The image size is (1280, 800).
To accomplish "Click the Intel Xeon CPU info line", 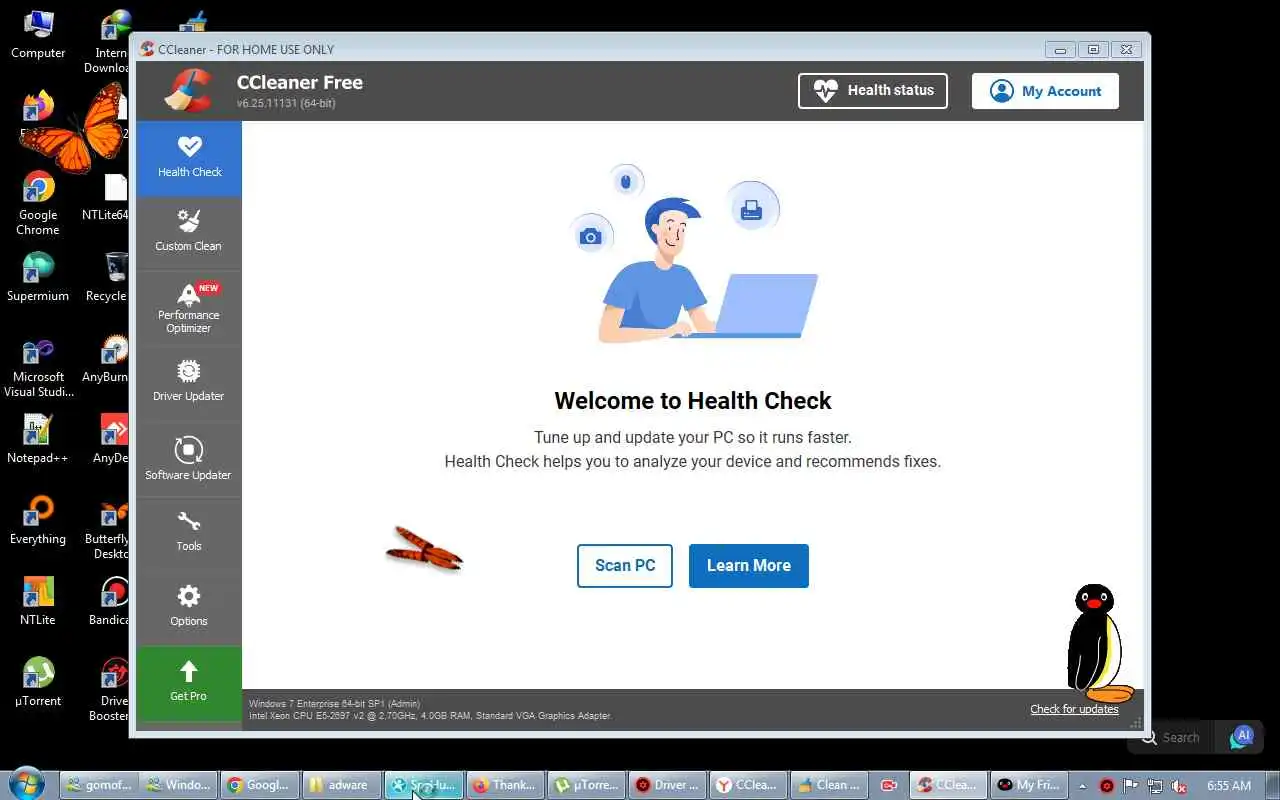I will [430, 716].
